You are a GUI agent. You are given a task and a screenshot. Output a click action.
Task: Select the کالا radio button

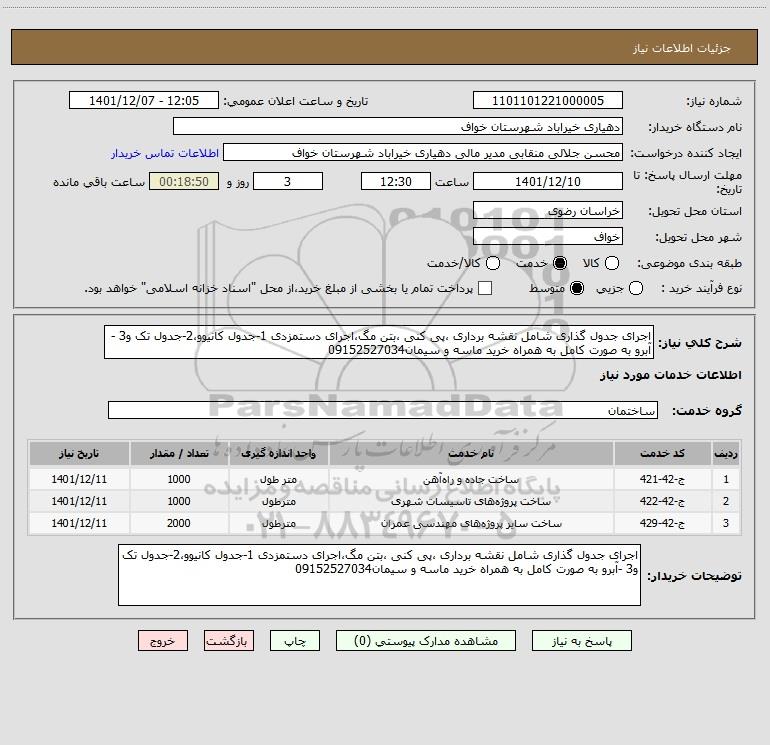tap(611, 263)
